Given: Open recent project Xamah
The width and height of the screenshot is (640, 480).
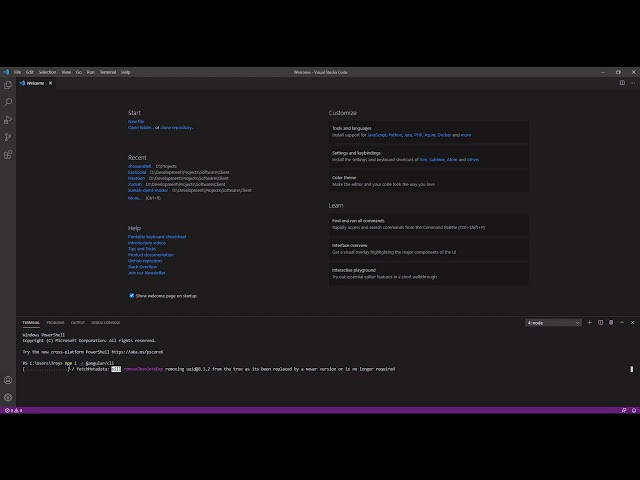Looking at the screenshot, I should pyautogui.click(x=135, y=184).
